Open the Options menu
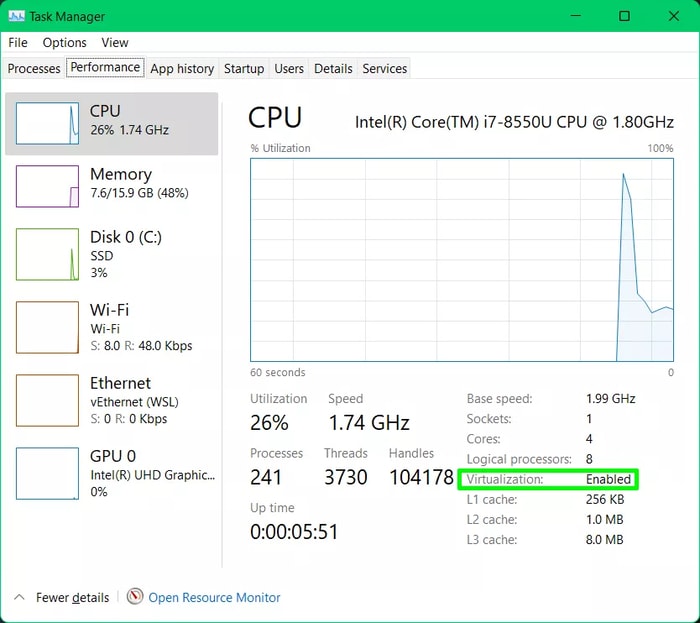The height and width of the screenshot is (623, 700). (64, 43)
